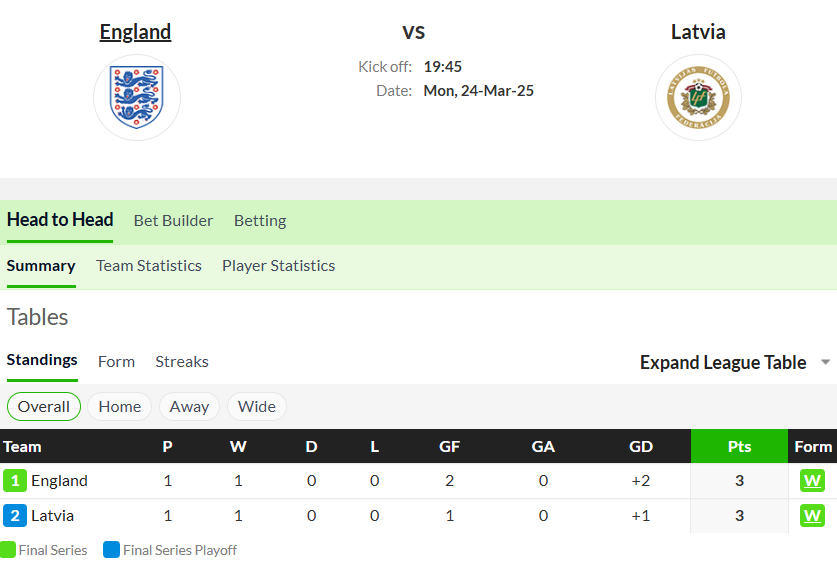Switch to the Team Statistics tab
837x578 pixels.
point(149,265)
